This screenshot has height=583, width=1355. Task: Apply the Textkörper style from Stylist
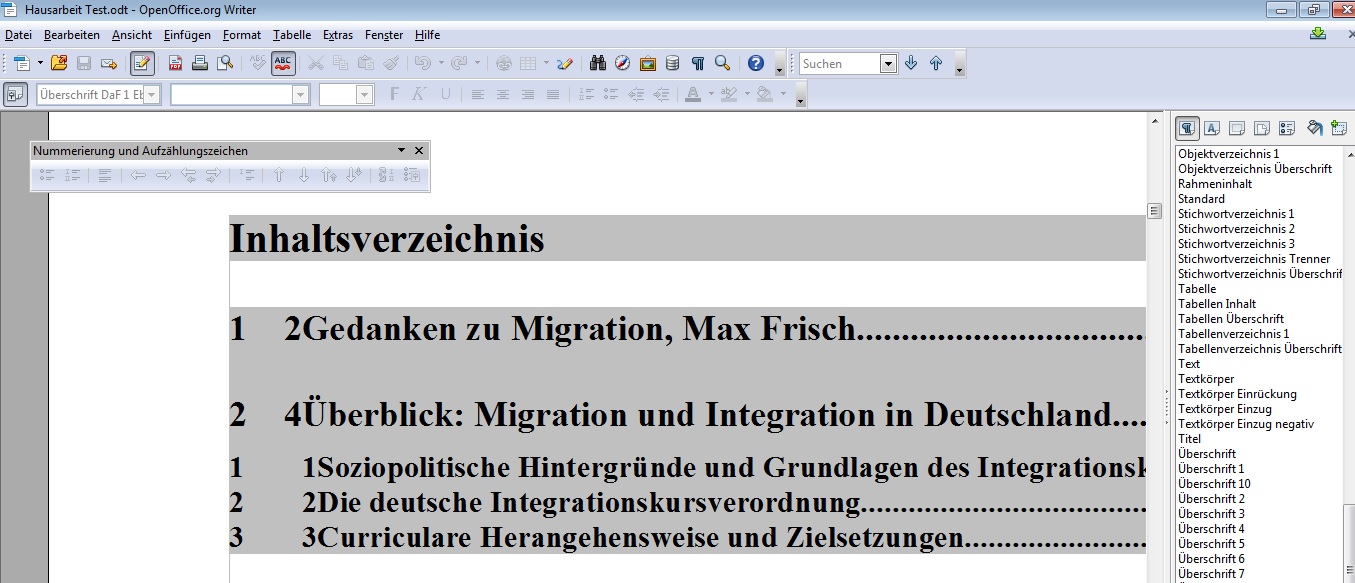click(1204, 378)
